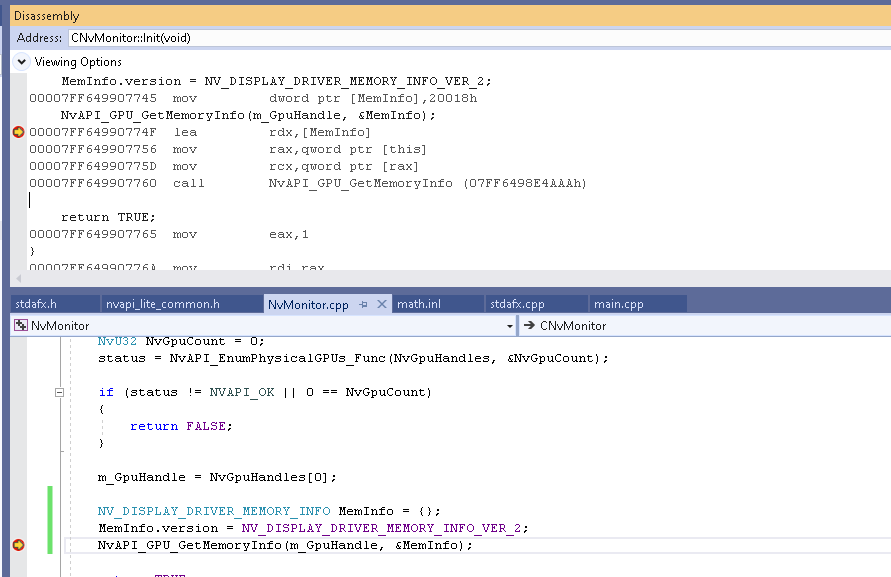Click the call NvAPI_GPU_GetMemoryInfo instruction line

(380, 183)
